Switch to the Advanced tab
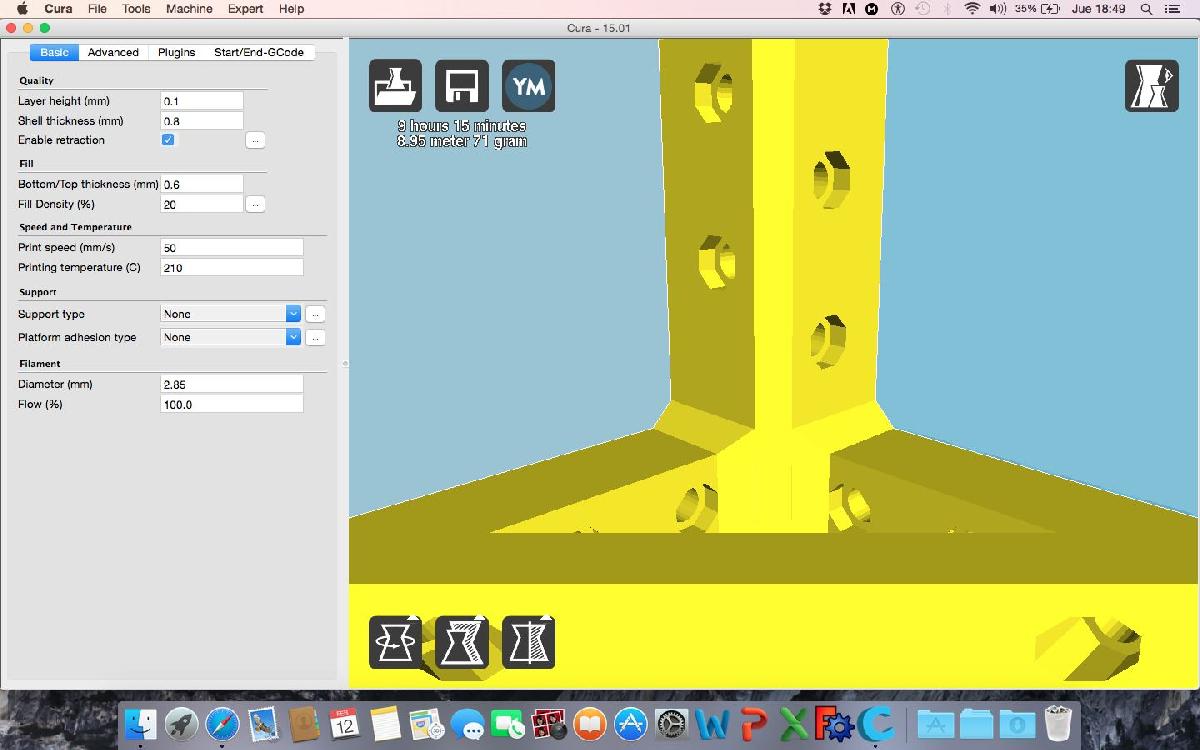This screenshot has width=1200, height=750. [113, 52]
